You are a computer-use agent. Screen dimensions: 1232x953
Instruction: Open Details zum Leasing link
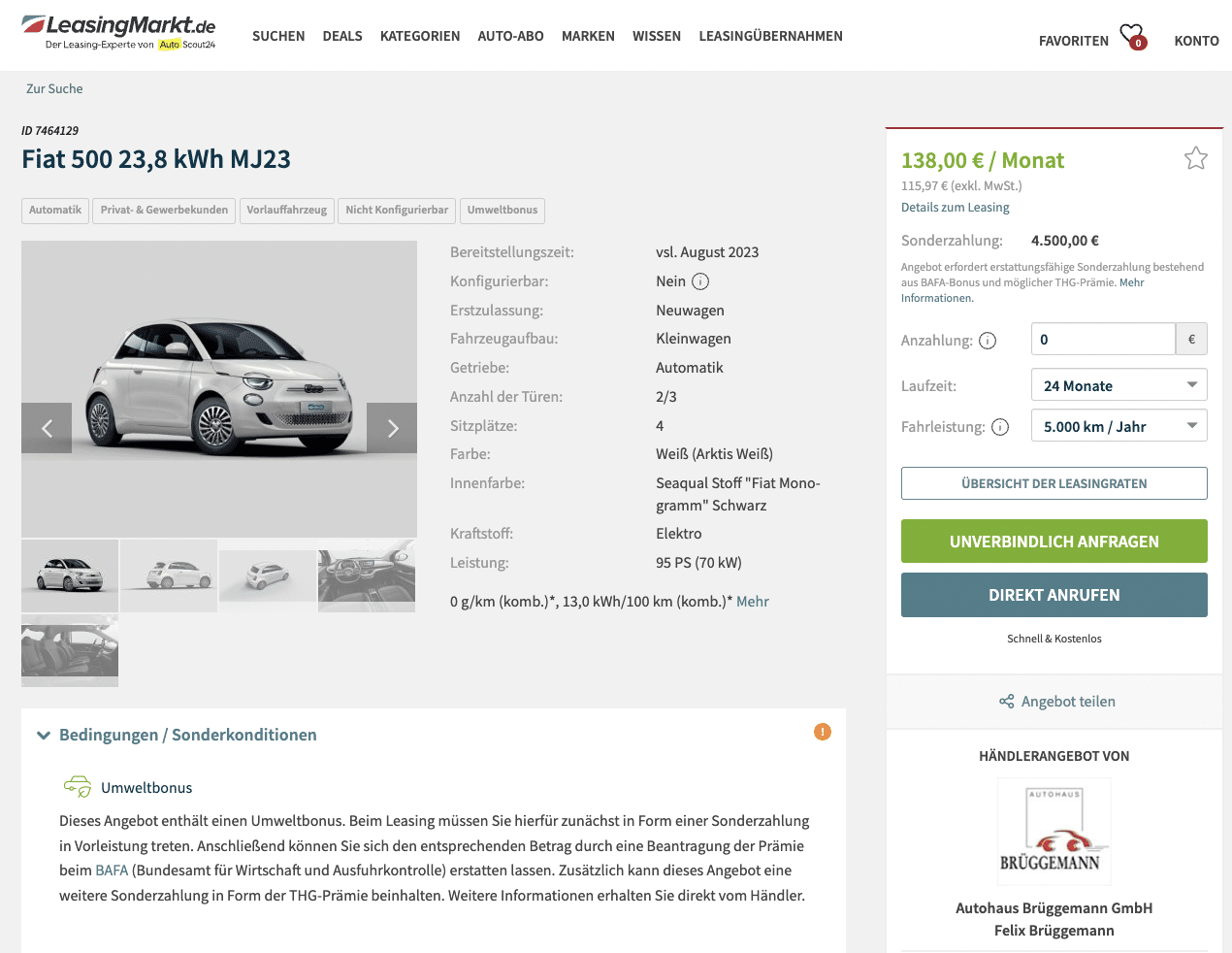[956, 207]
